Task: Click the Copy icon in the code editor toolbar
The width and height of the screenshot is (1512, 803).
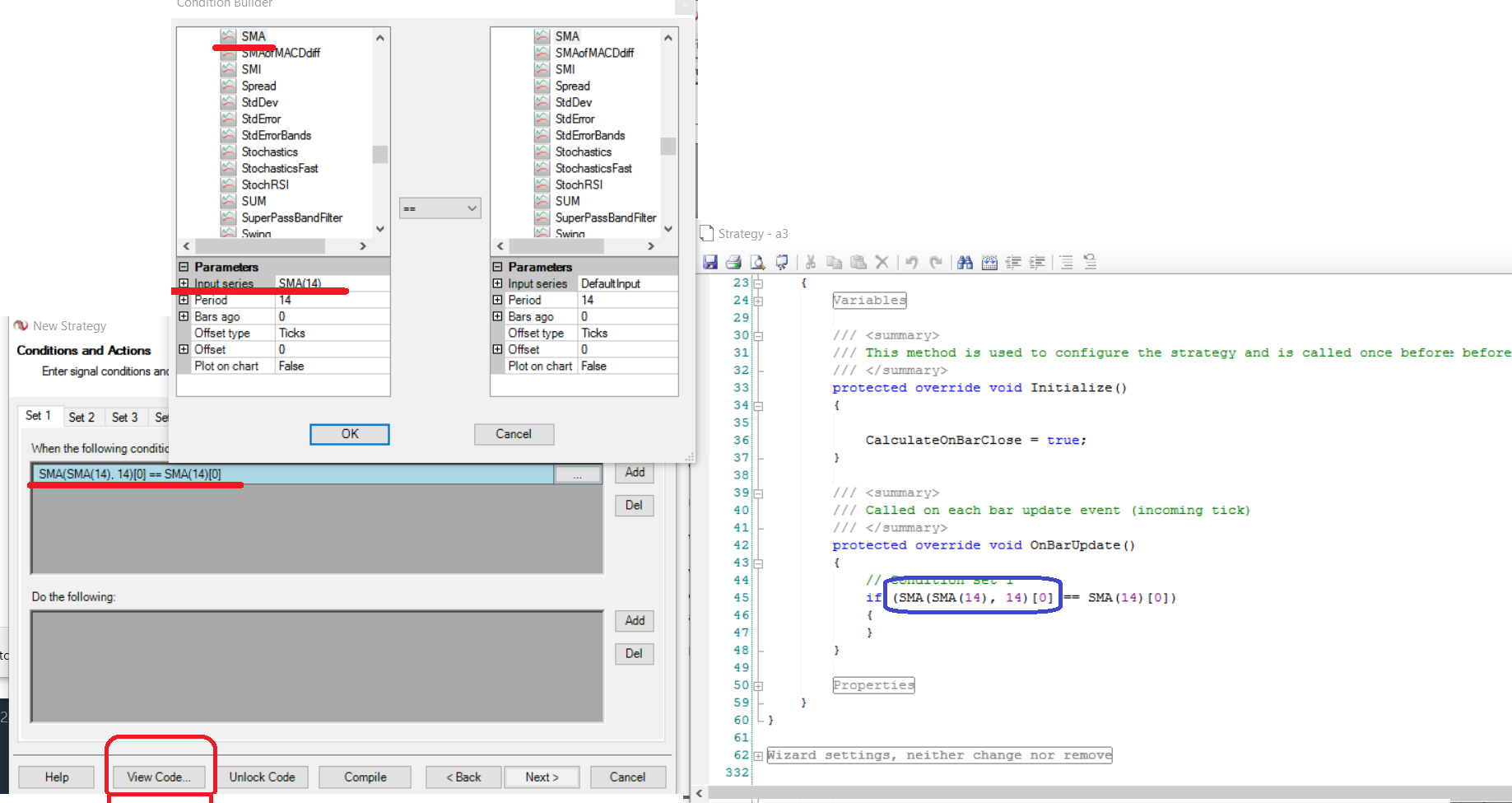Action: [x=834, y=262]
